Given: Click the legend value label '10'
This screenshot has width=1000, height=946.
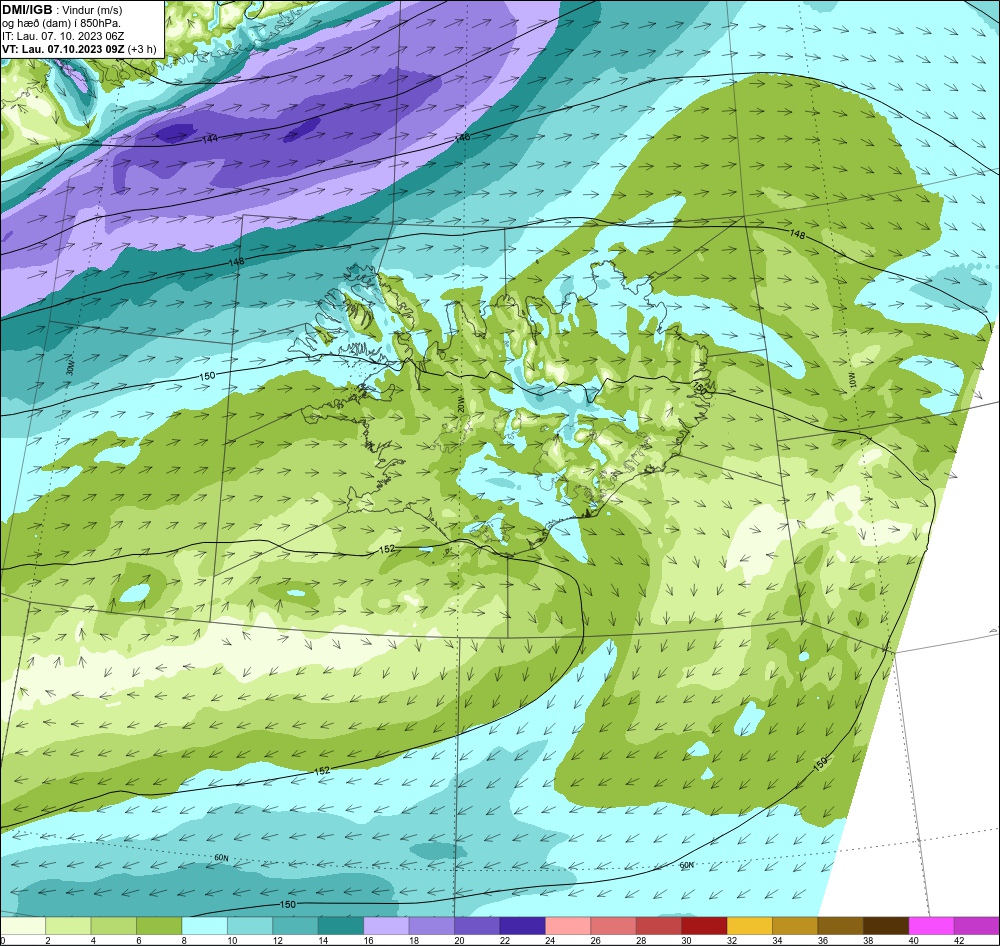Looking at the screenshot, I should [x=232, y=940].
